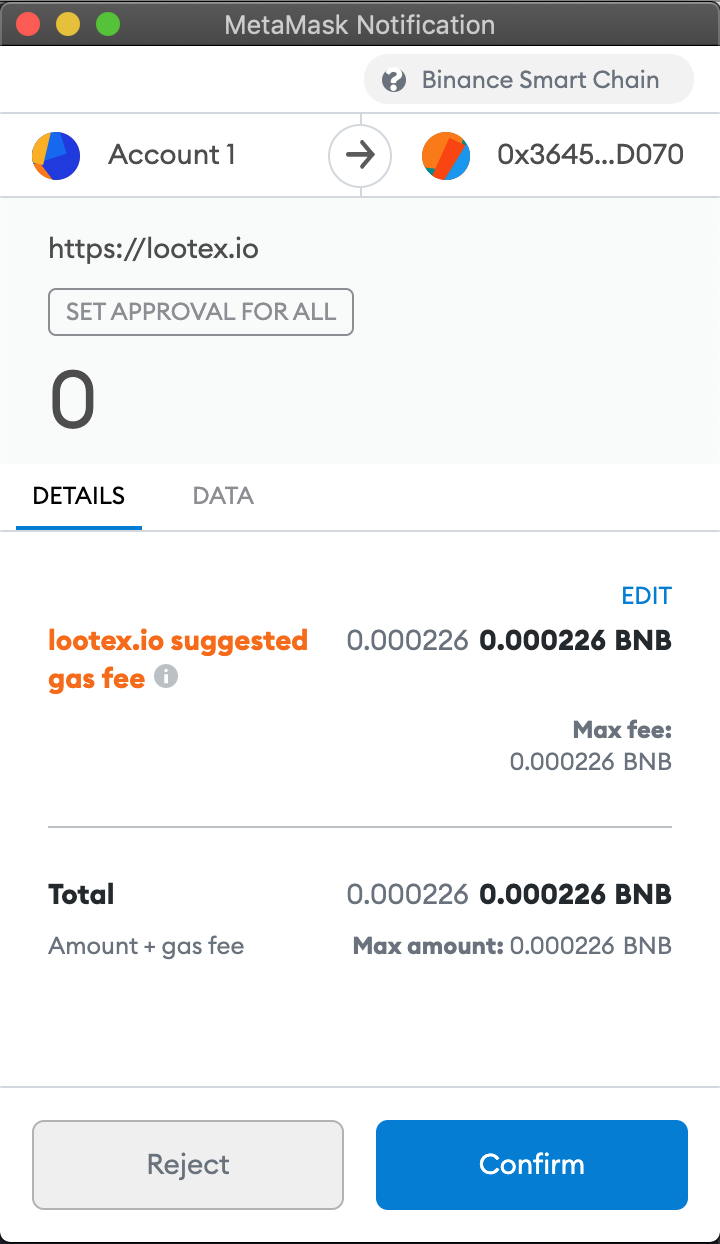Image resolution: width=720 pixels, height=1244 pixels.
Task: Minimize the MetaMask Notification window
Action: coord(68,25)
